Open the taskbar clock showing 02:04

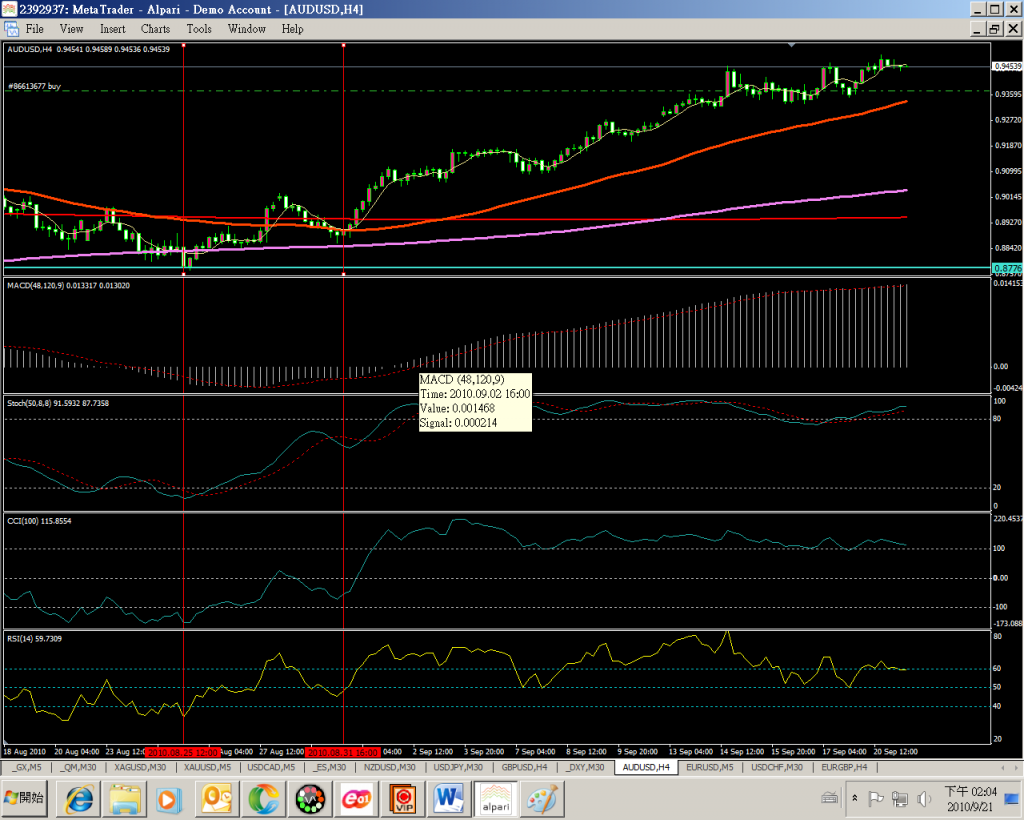coord(971,799)
